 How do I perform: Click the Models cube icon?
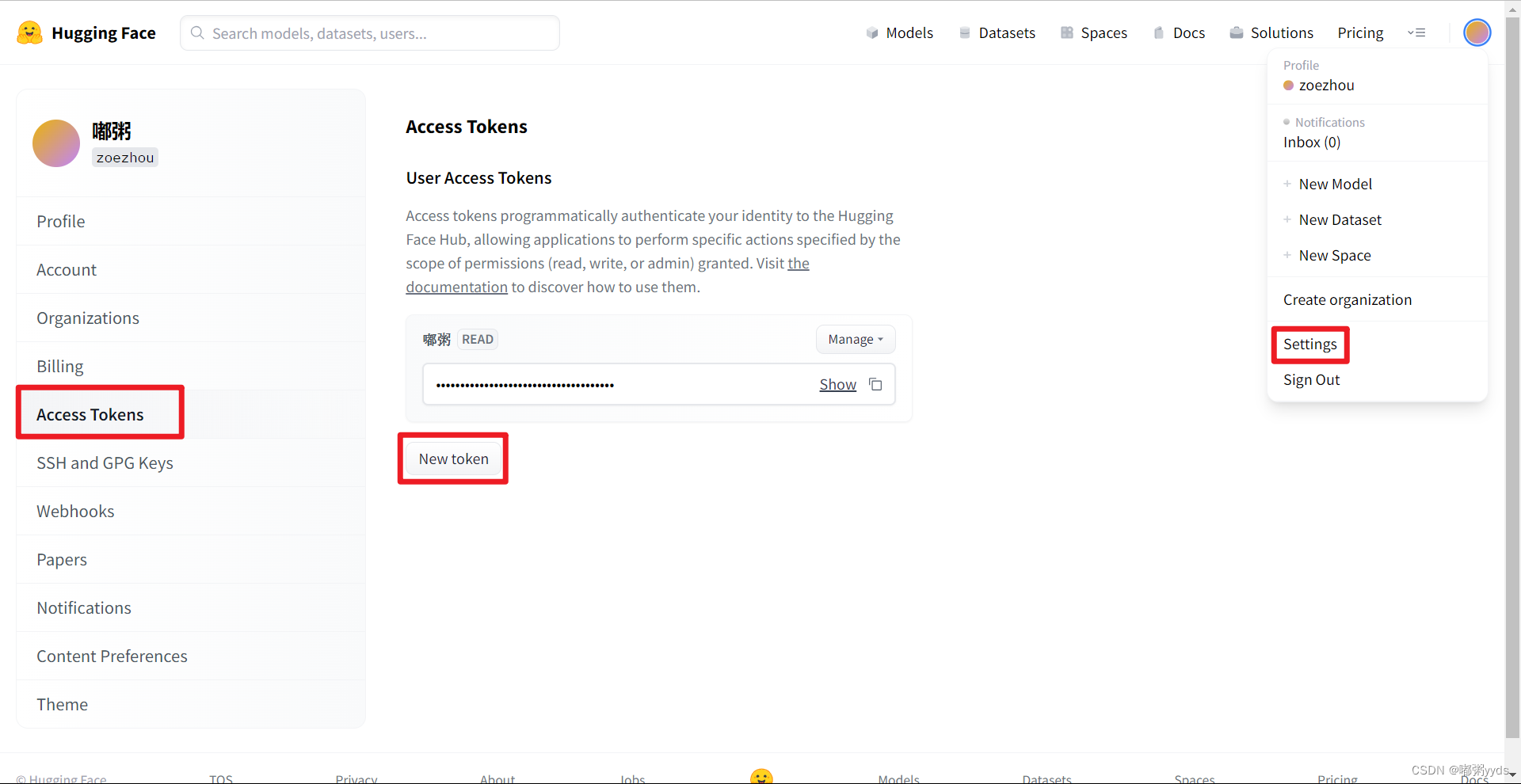872,32
